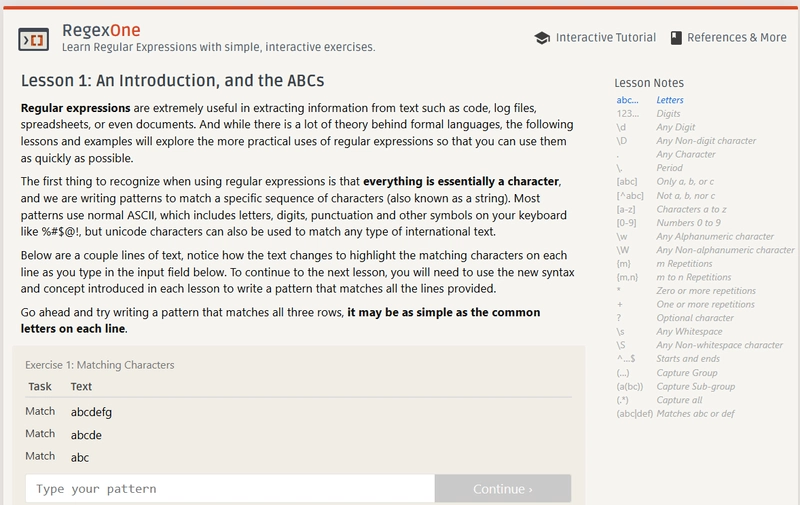This screenshot has height=505, width=800.
Task: Open the Any Non-digit character note
Action: pyautogui.click(x=706, y=141)
